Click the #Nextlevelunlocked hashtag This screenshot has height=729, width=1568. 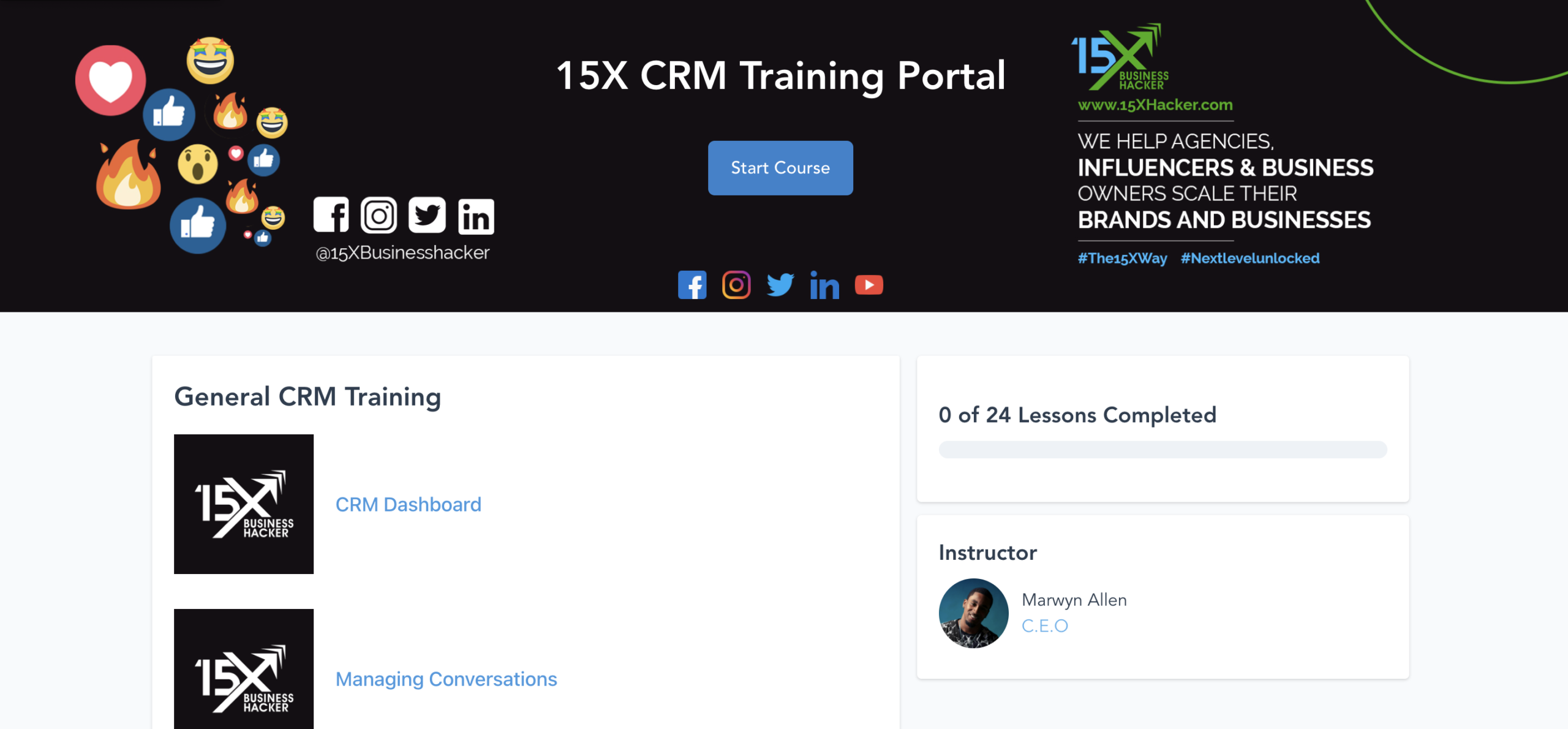click(1250, 259)
